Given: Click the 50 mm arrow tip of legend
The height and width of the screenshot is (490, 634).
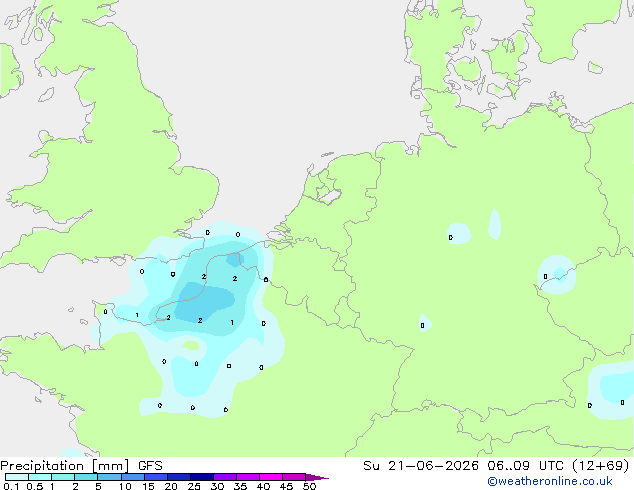Looking at the screenshot, I should click(x=317, y=477).
